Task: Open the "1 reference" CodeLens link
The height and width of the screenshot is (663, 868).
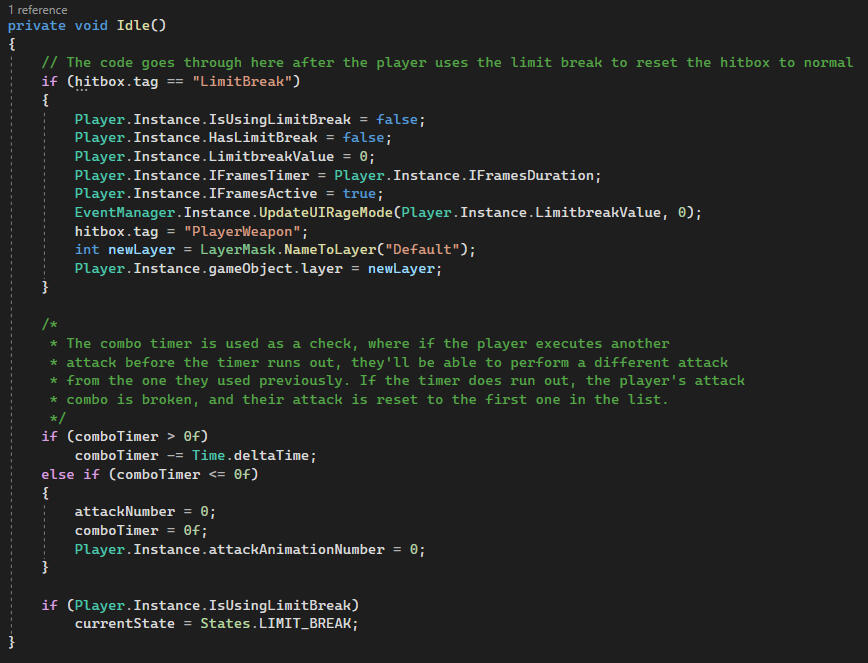Action: coord(37,11)
